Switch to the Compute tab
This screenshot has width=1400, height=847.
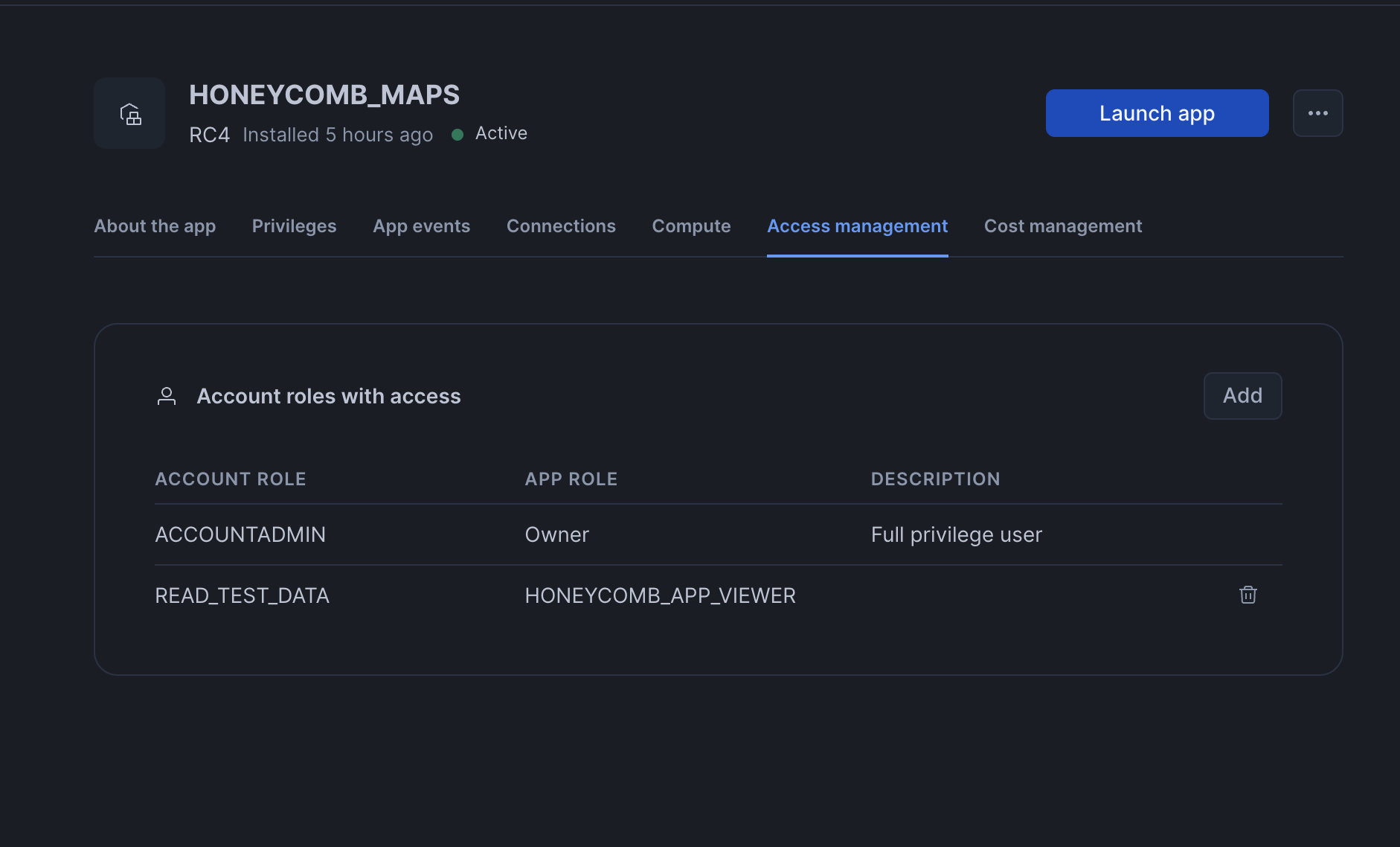691,226
